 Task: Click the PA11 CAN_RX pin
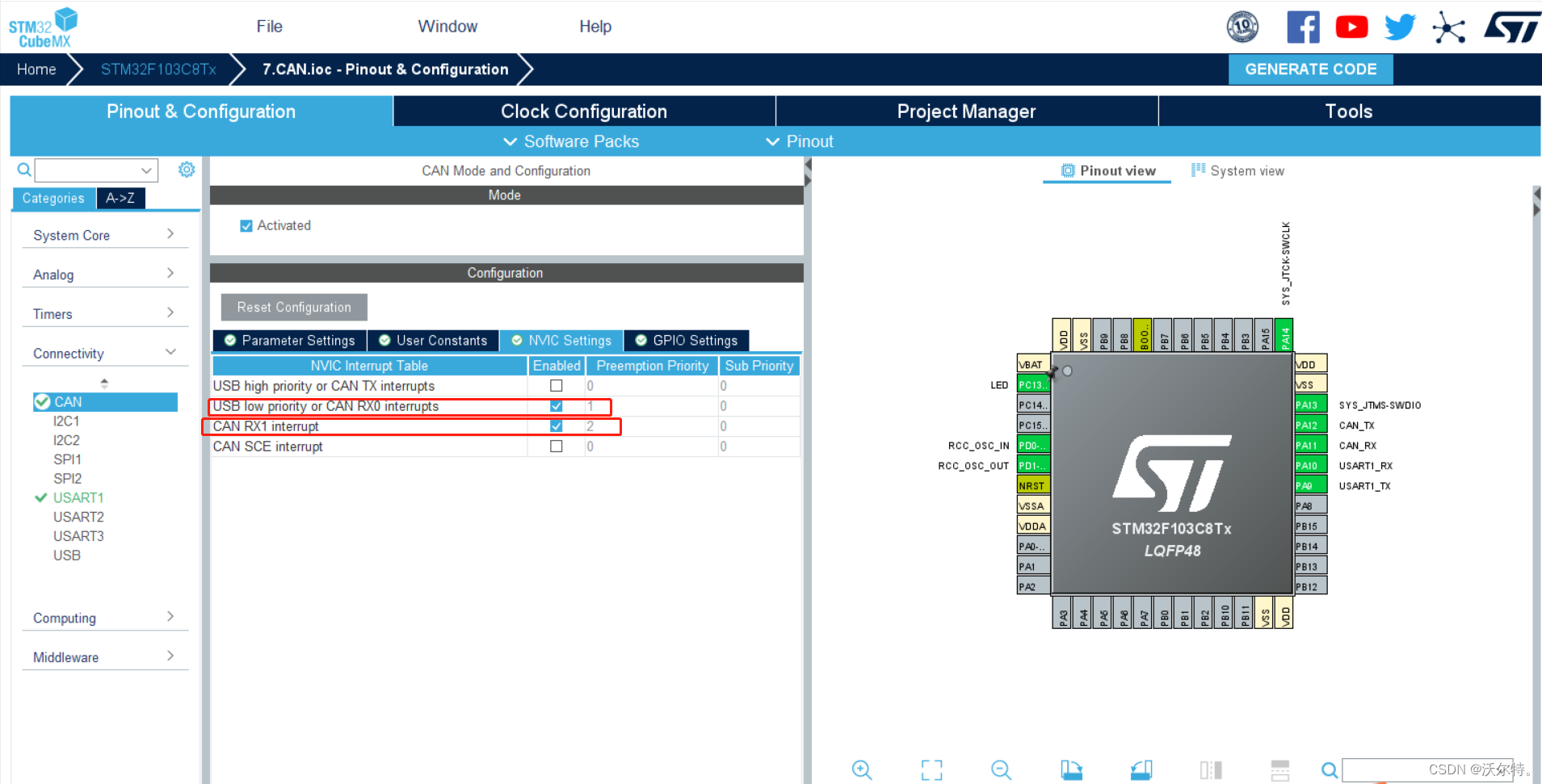[1311, 445]
